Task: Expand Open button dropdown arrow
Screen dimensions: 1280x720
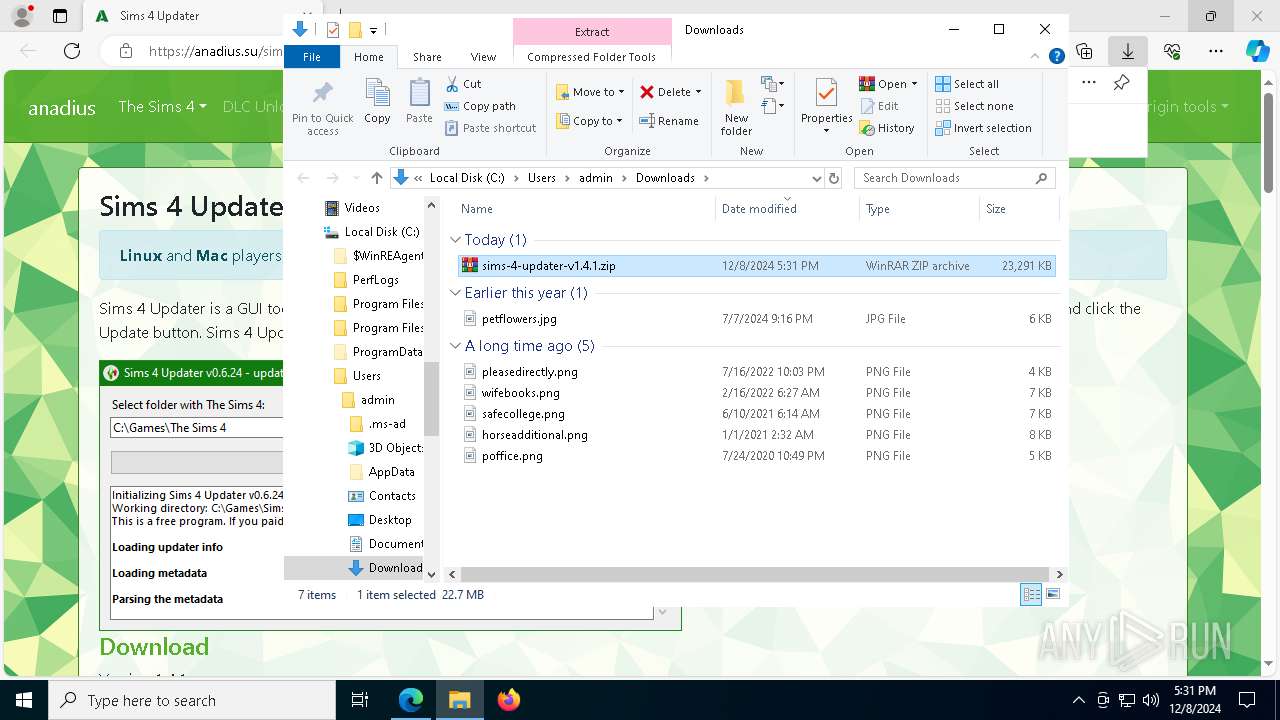Action: coord(914,84)
